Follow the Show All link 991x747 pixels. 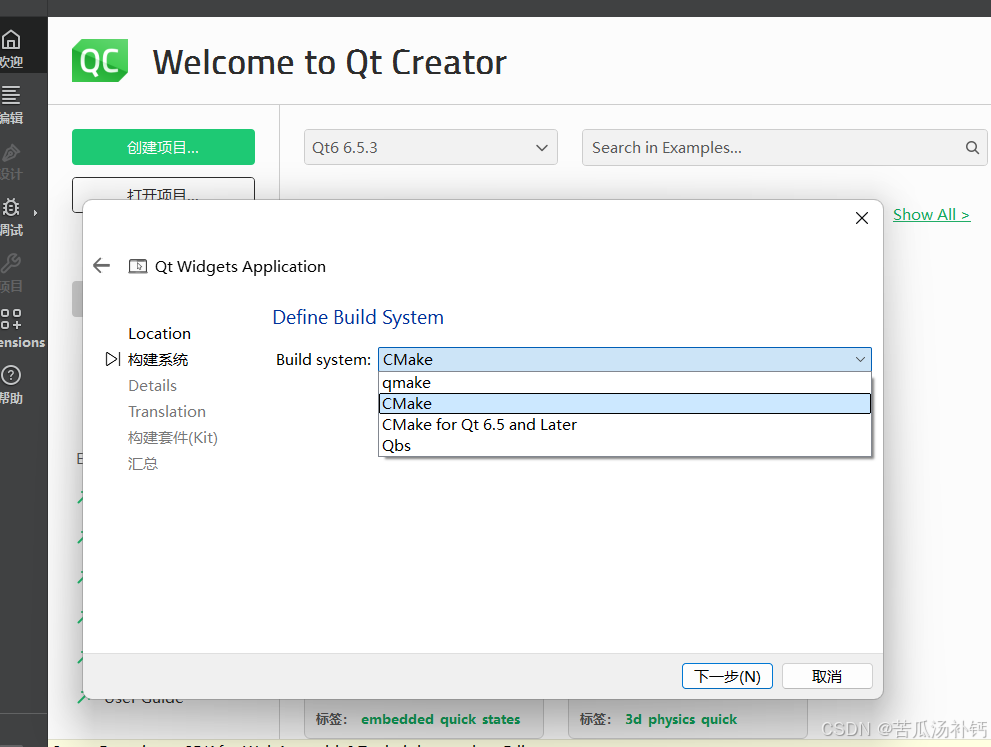coord(931,215)
